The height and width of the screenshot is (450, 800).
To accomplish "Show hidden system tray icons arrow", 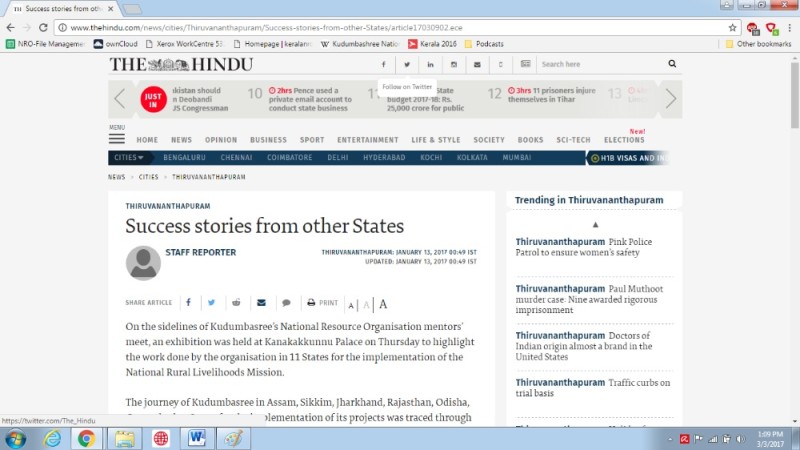I will click(x=670, y=439).
